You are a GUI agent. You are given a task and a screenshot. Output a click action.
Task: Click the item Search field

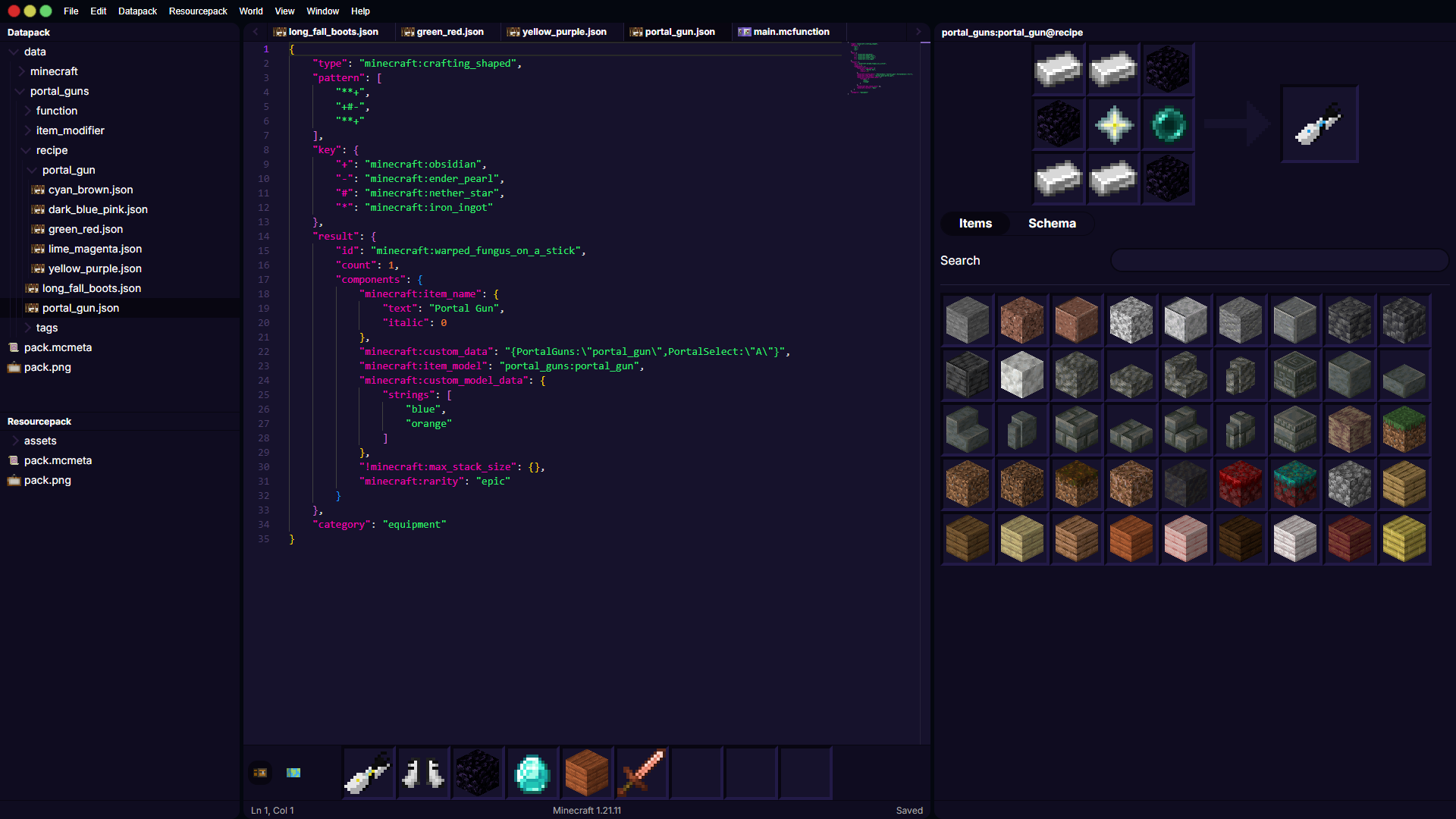(1279, 260)
